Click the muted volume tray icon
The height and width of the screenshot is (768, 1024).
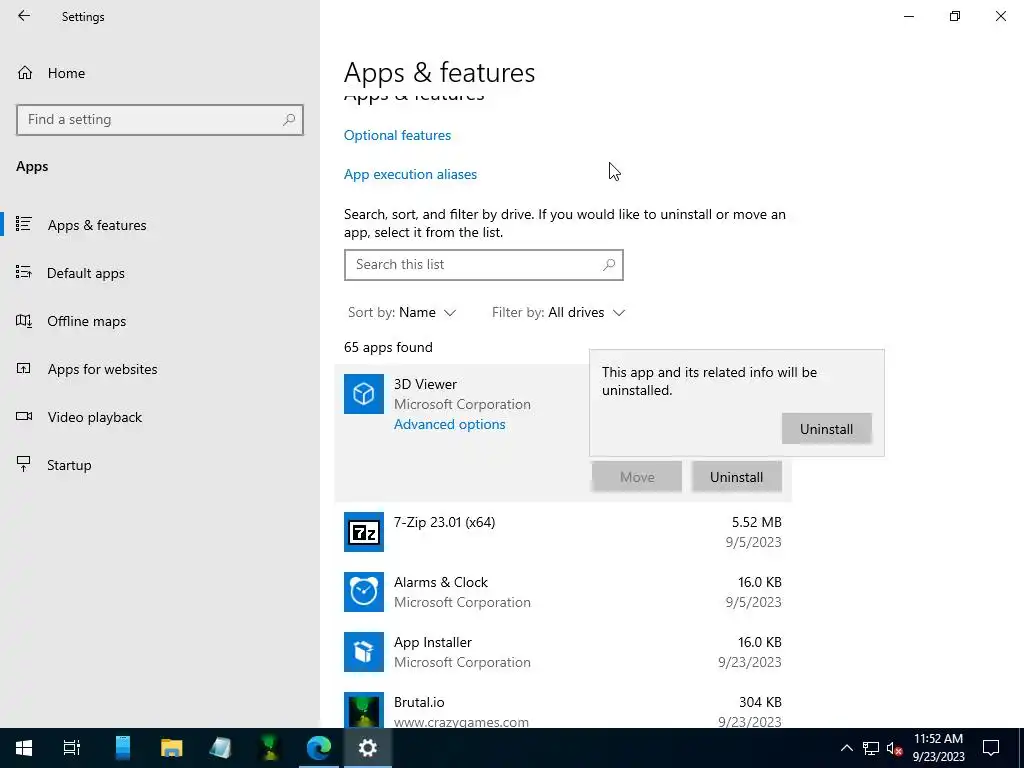[894, 748]
